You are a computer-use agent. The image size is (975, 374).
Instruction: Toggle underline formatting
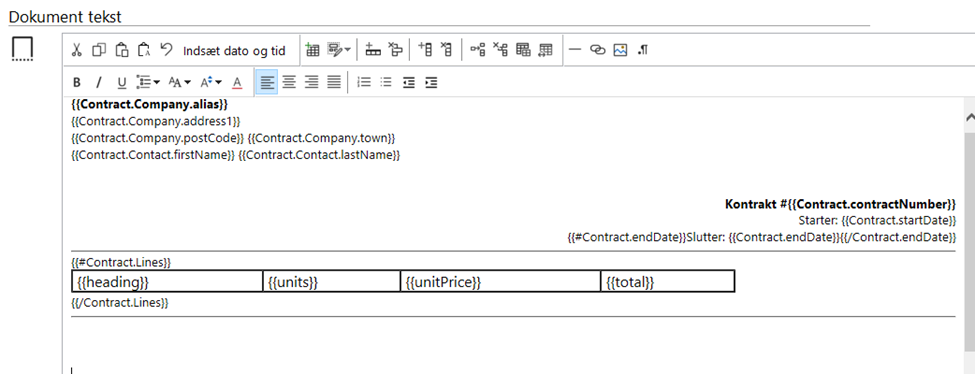click(122, 82)
